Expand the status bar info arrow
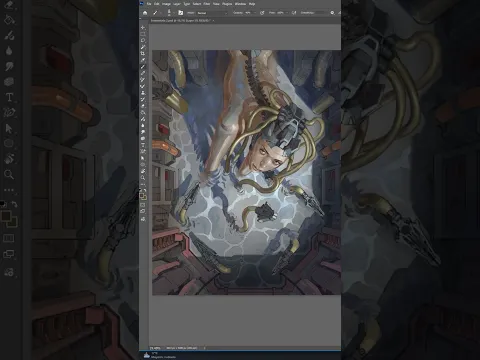The width and height of the screenshot is (480, 360). click(x=204, y=348)
